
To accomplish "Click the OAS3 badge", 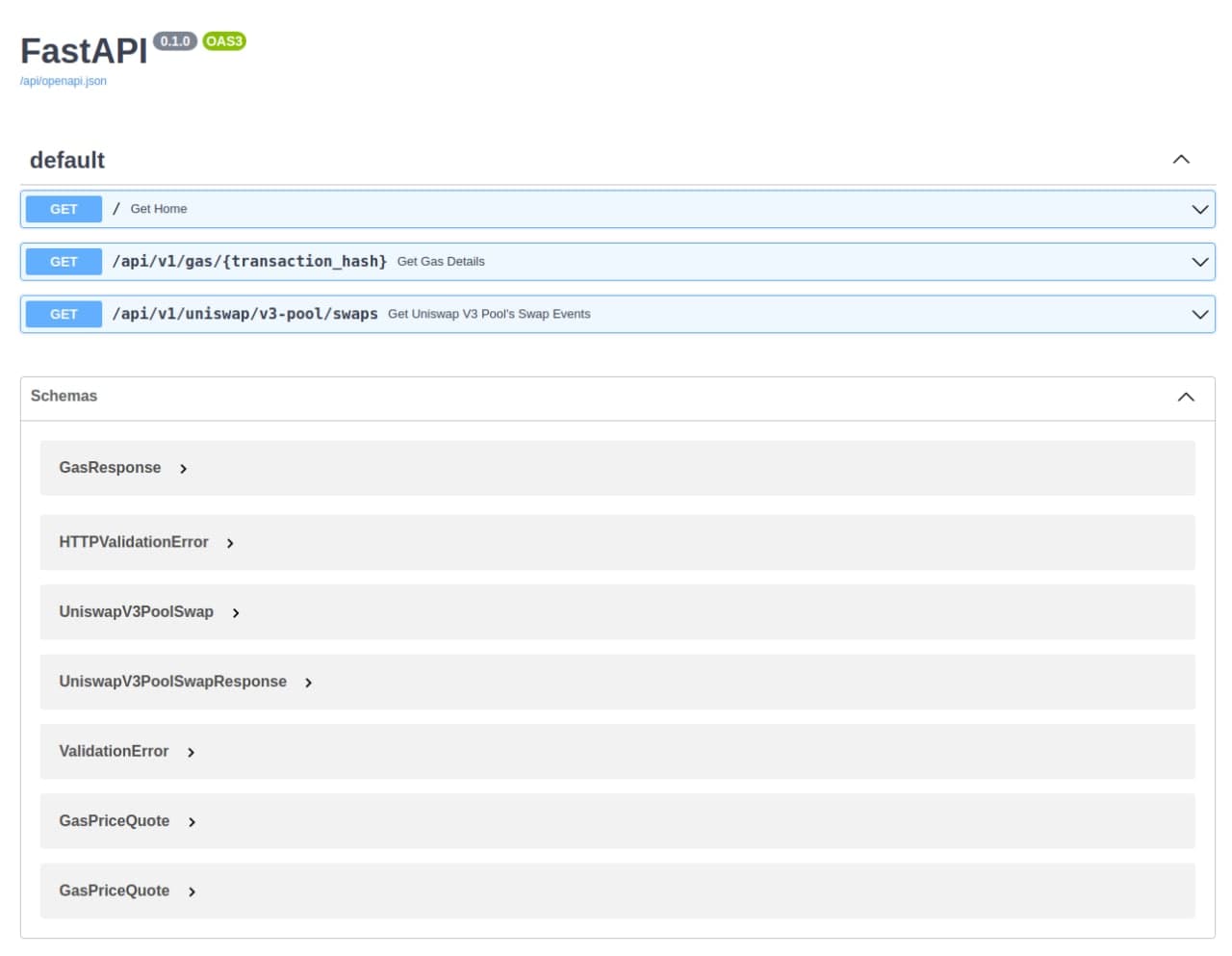I will coord(224,41).
